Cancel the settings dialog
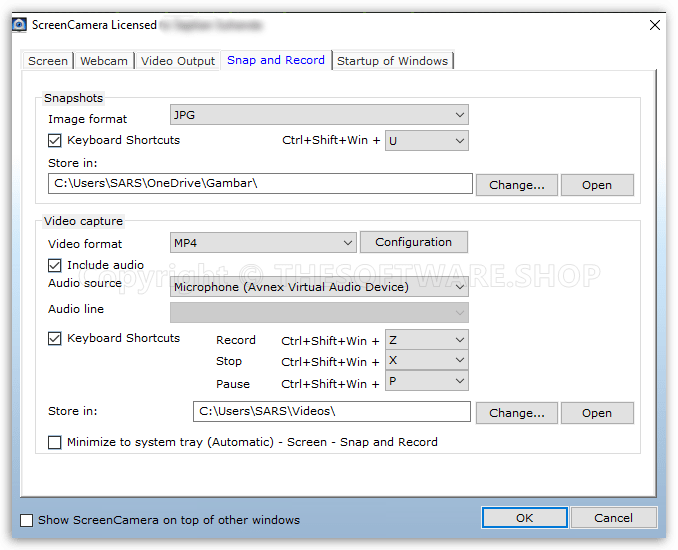678x550 pixels. click(x=613, y=518)
